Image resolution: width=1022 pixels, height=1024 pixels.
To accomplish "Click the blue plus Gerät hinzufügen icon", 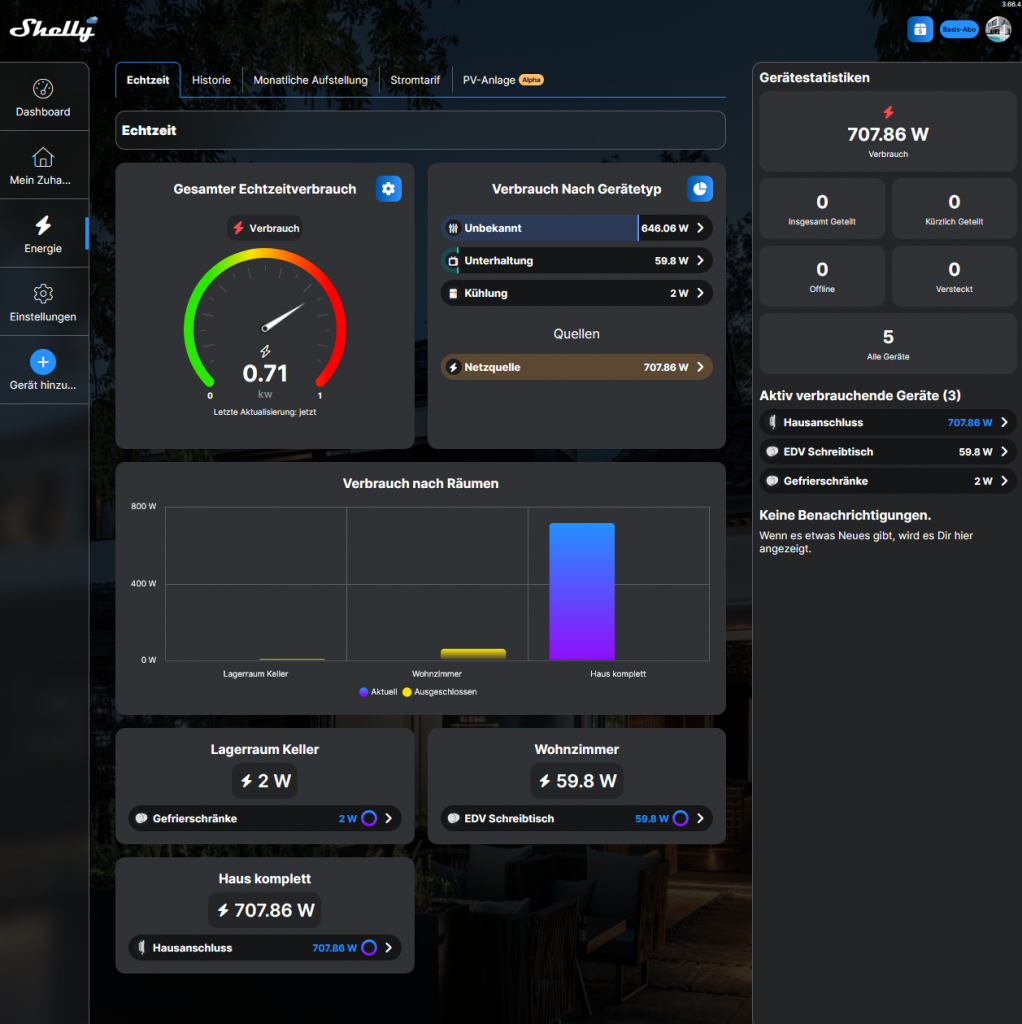I will point(43,362).
